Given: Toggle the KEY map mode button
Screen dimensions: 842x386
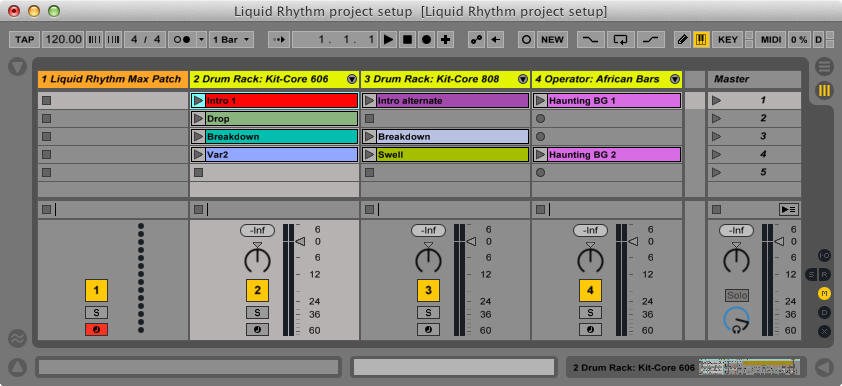Looking at the screenshot, I should coord(728,40).
